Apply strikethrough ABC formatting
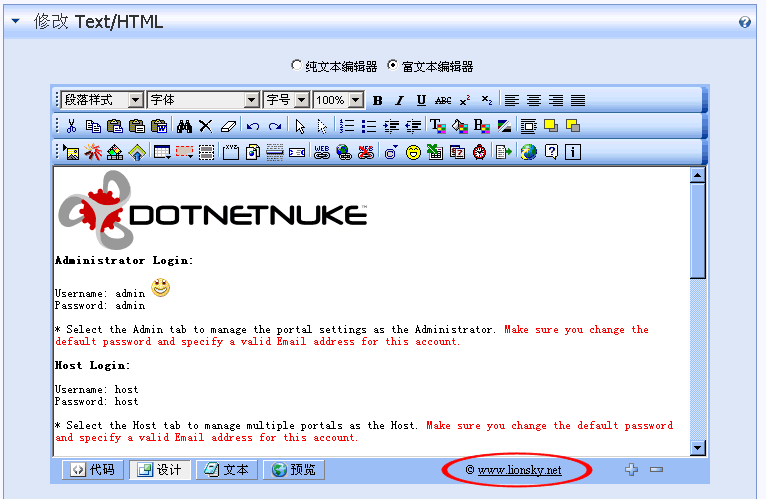 pos(443,100)
